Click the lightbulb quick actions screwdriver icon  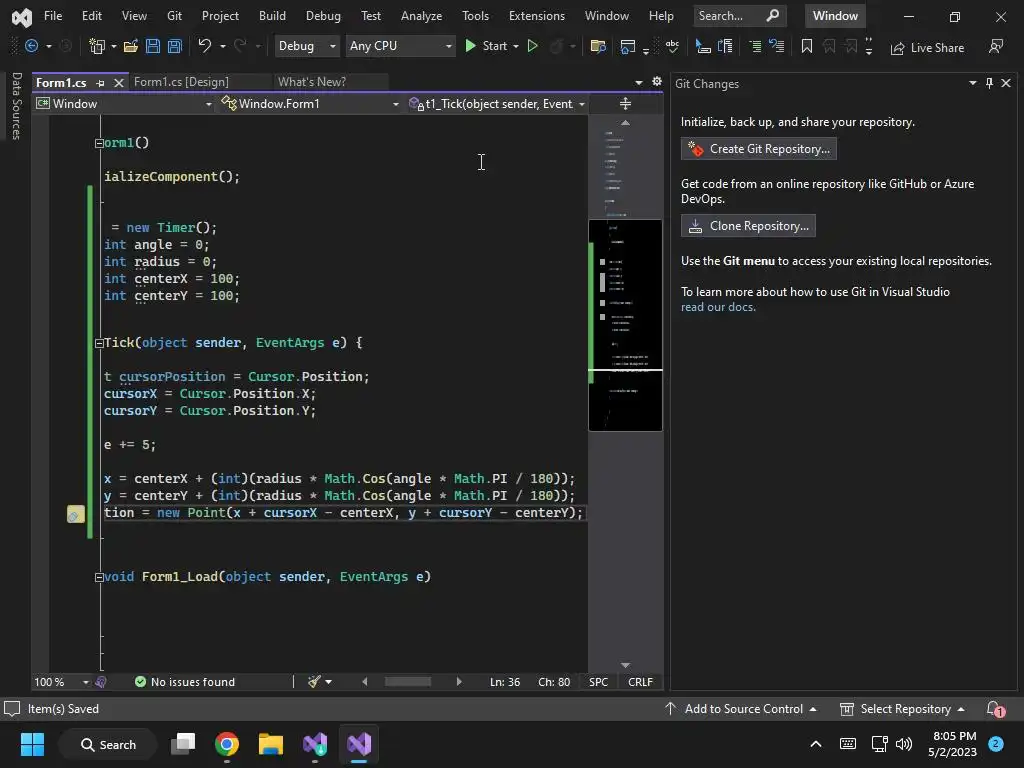[75, 515]
